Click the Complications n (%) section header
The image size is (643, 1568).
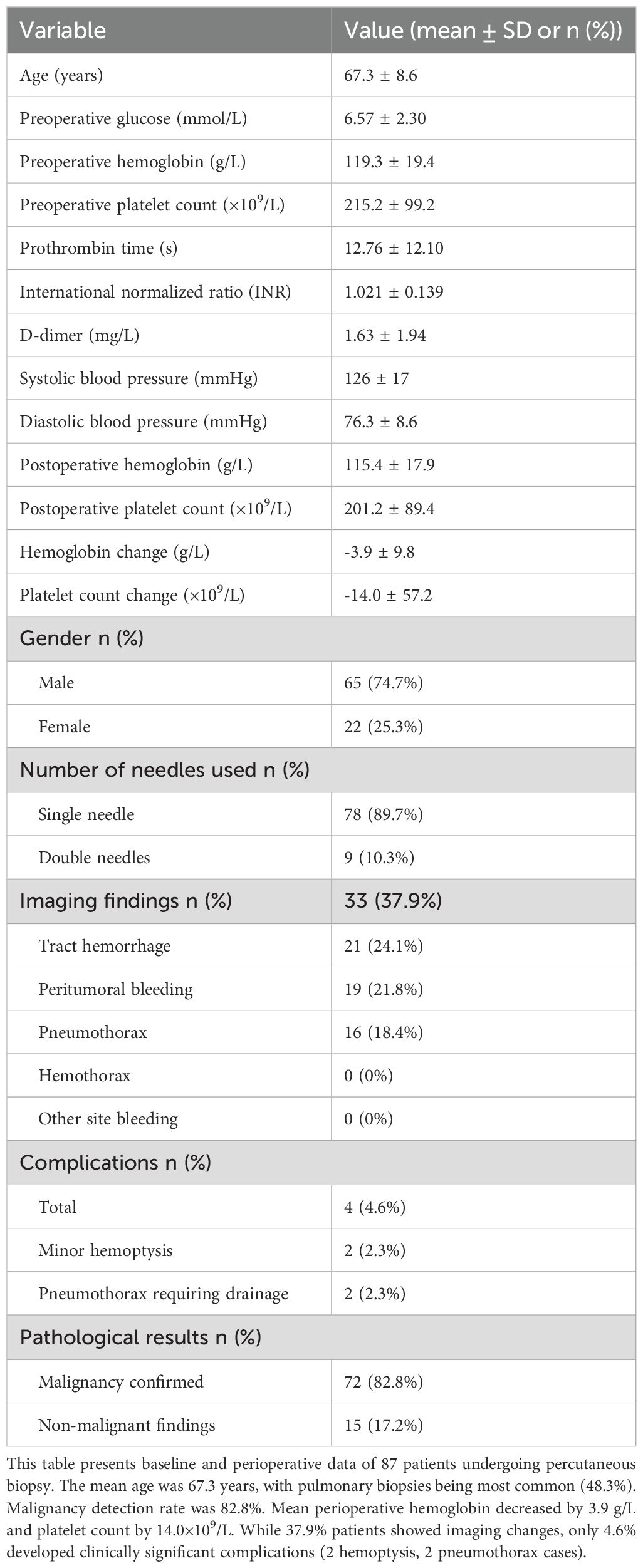pyautogui.click(x=115, y=1162)
